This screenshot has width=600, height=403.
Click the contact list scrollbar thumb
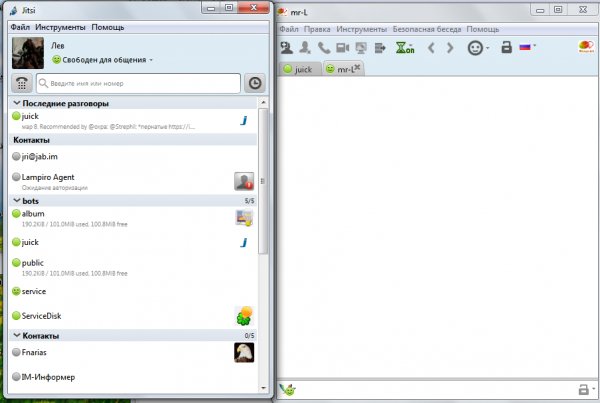click(263, 181)
